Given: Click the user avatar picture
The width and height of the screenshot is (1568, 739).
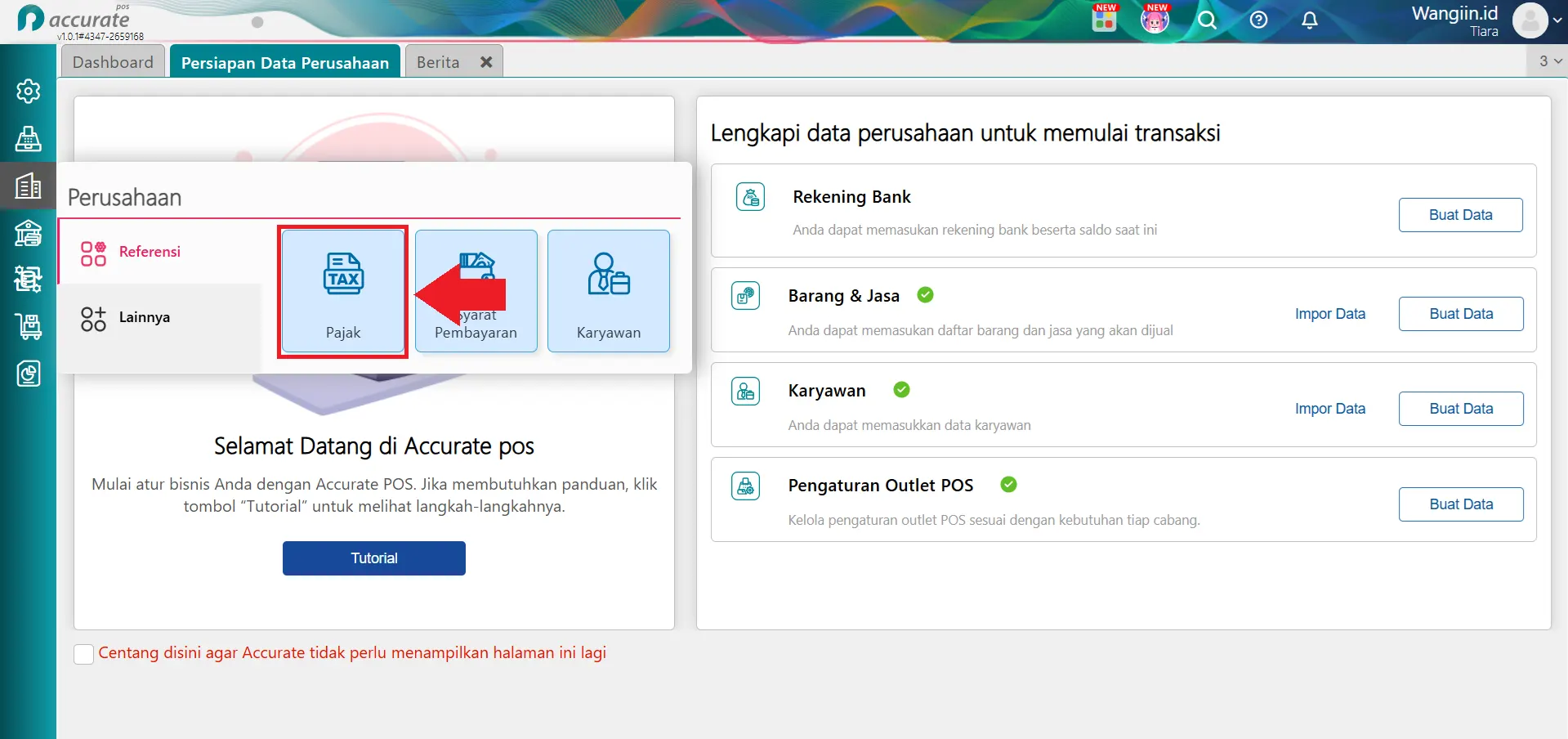Looking at the screenshot, I should 1530,20.
